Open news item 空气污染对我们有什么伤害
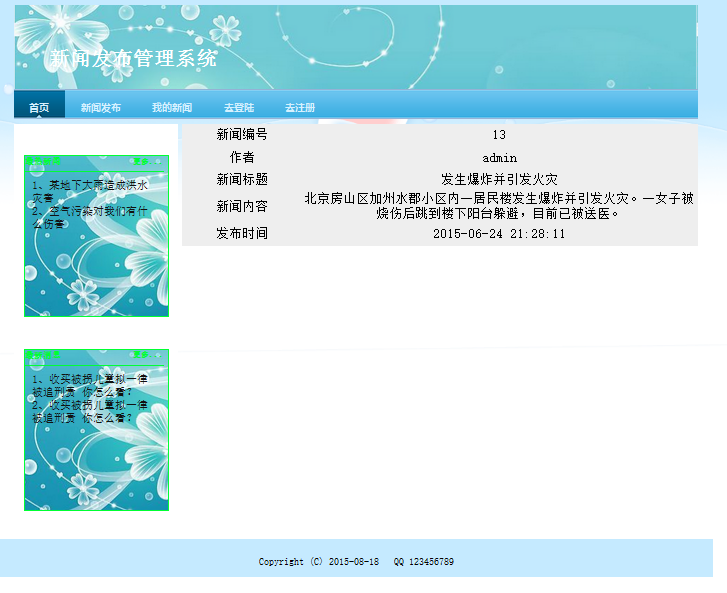727x593 pixels. [90, 217]
